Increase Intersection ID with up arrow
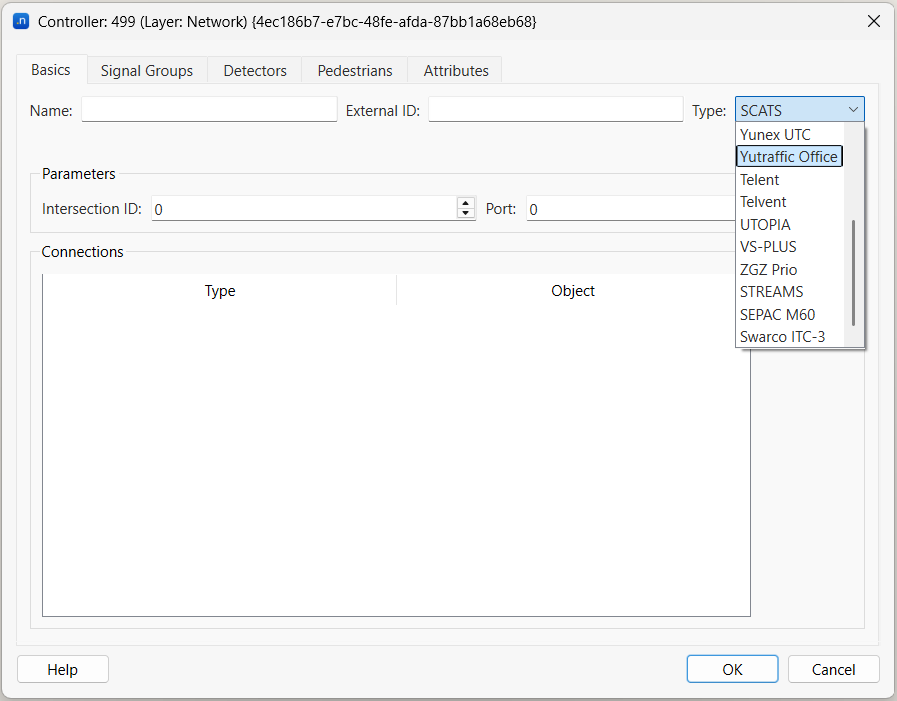Viewport: 897px width, 701px height. [x=466, y=203]
